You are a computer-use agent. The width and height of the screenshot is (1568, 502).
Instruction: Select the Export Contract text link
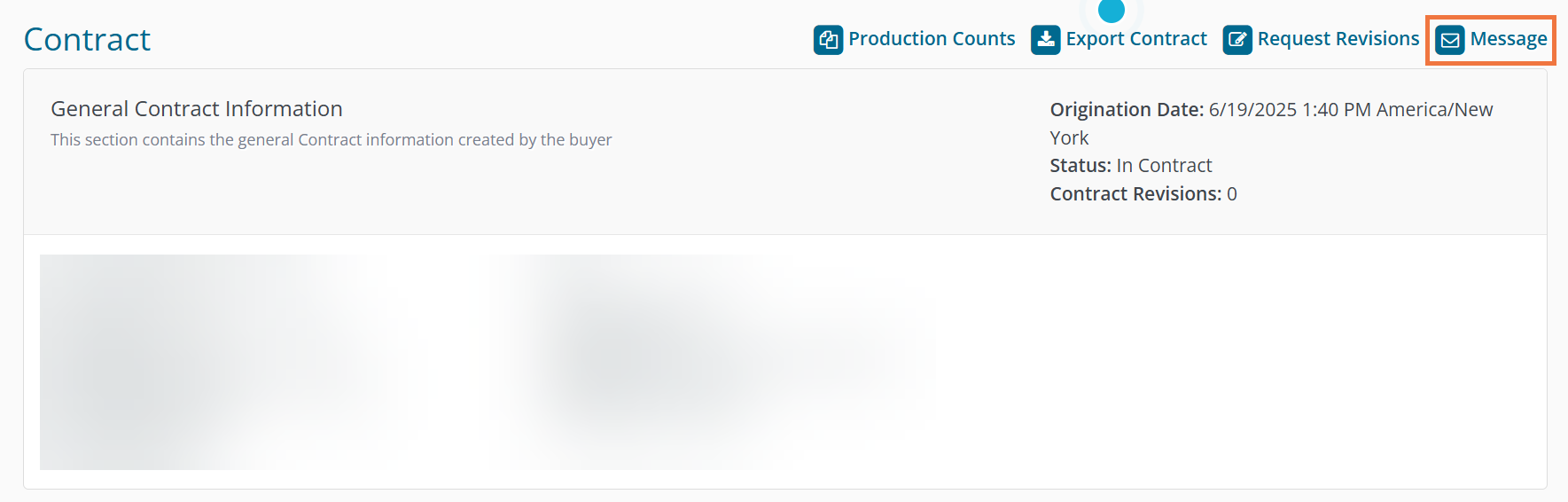[1136, 39]
